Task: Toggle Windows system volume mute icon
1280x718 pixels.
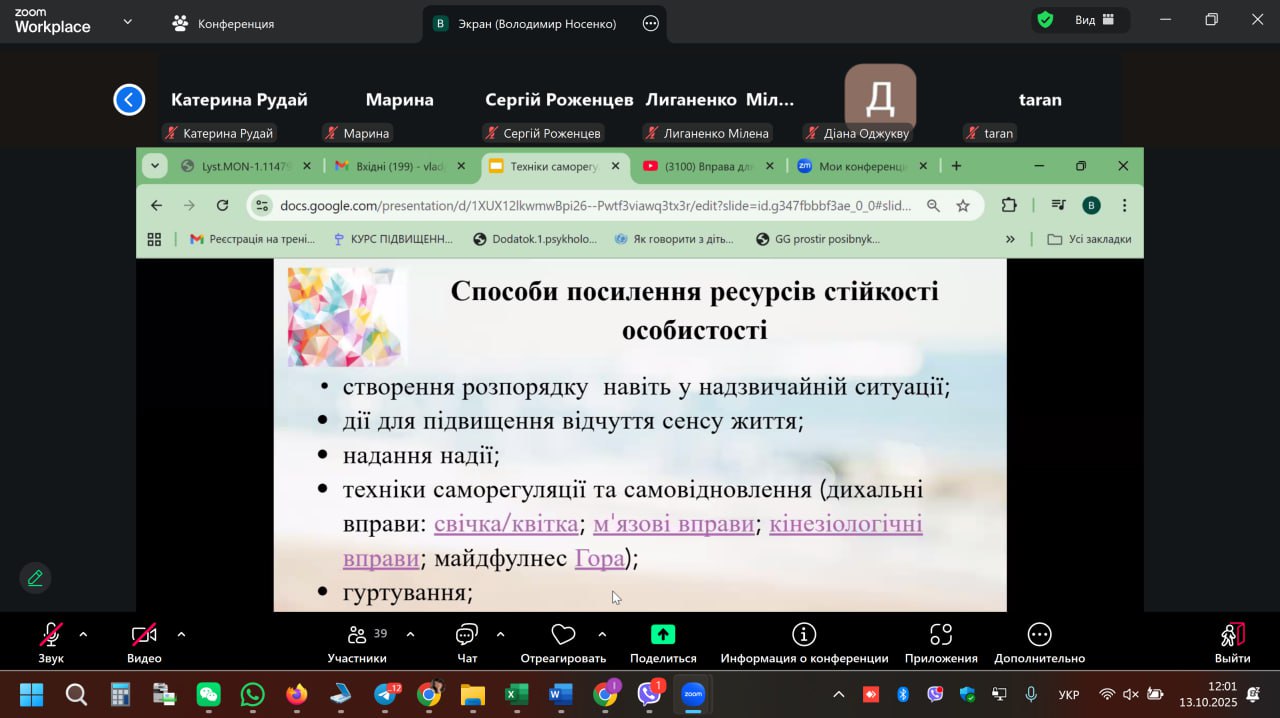Action: click(1131, 694)
